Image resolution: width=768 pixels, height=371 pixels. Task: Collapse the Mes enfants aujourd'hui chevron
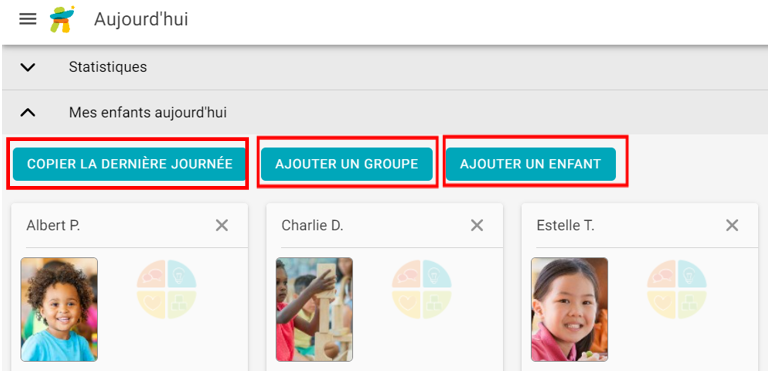(x=28, y=113)
